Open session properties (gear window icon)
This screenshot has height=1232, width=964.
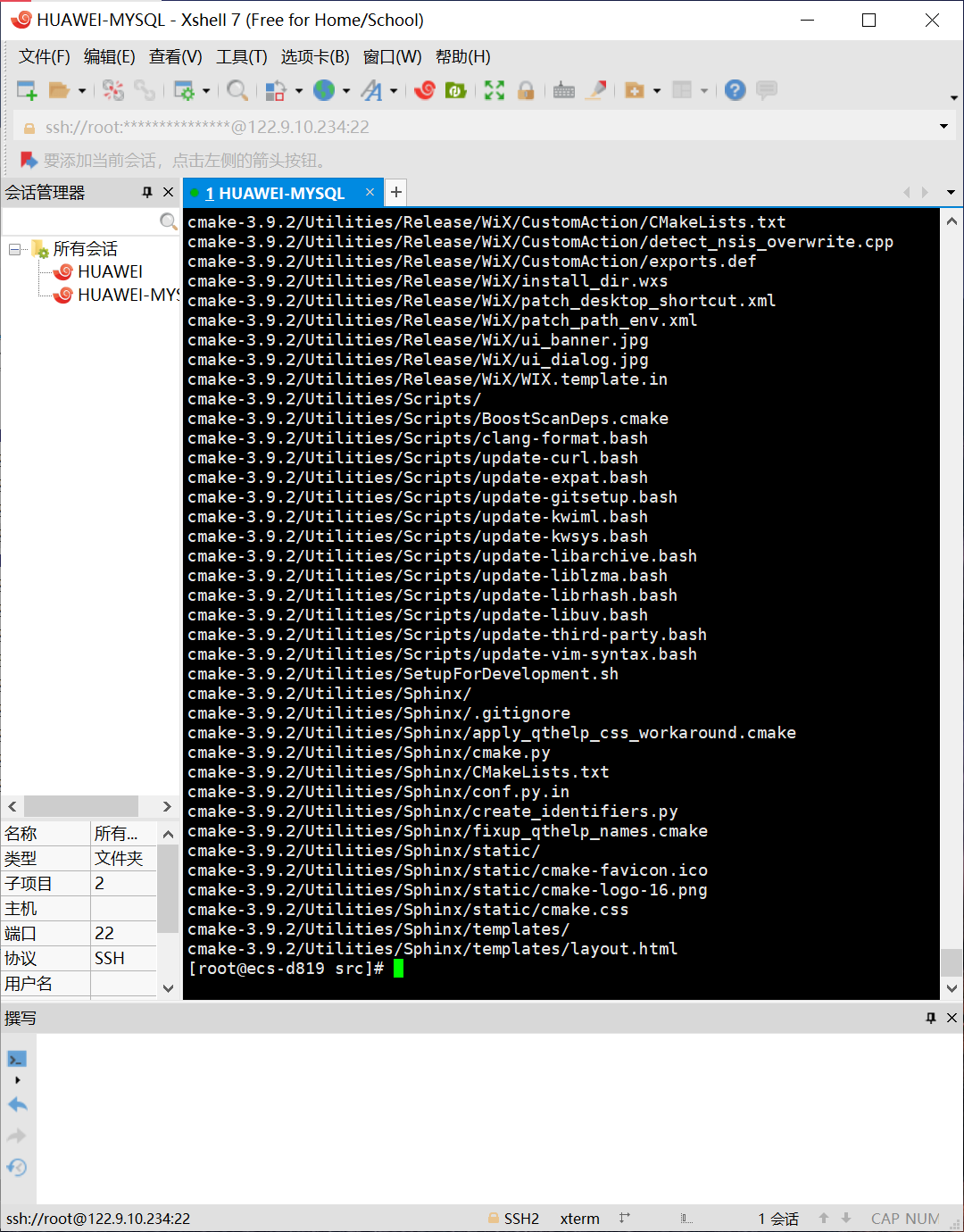[x=184, y=90]
